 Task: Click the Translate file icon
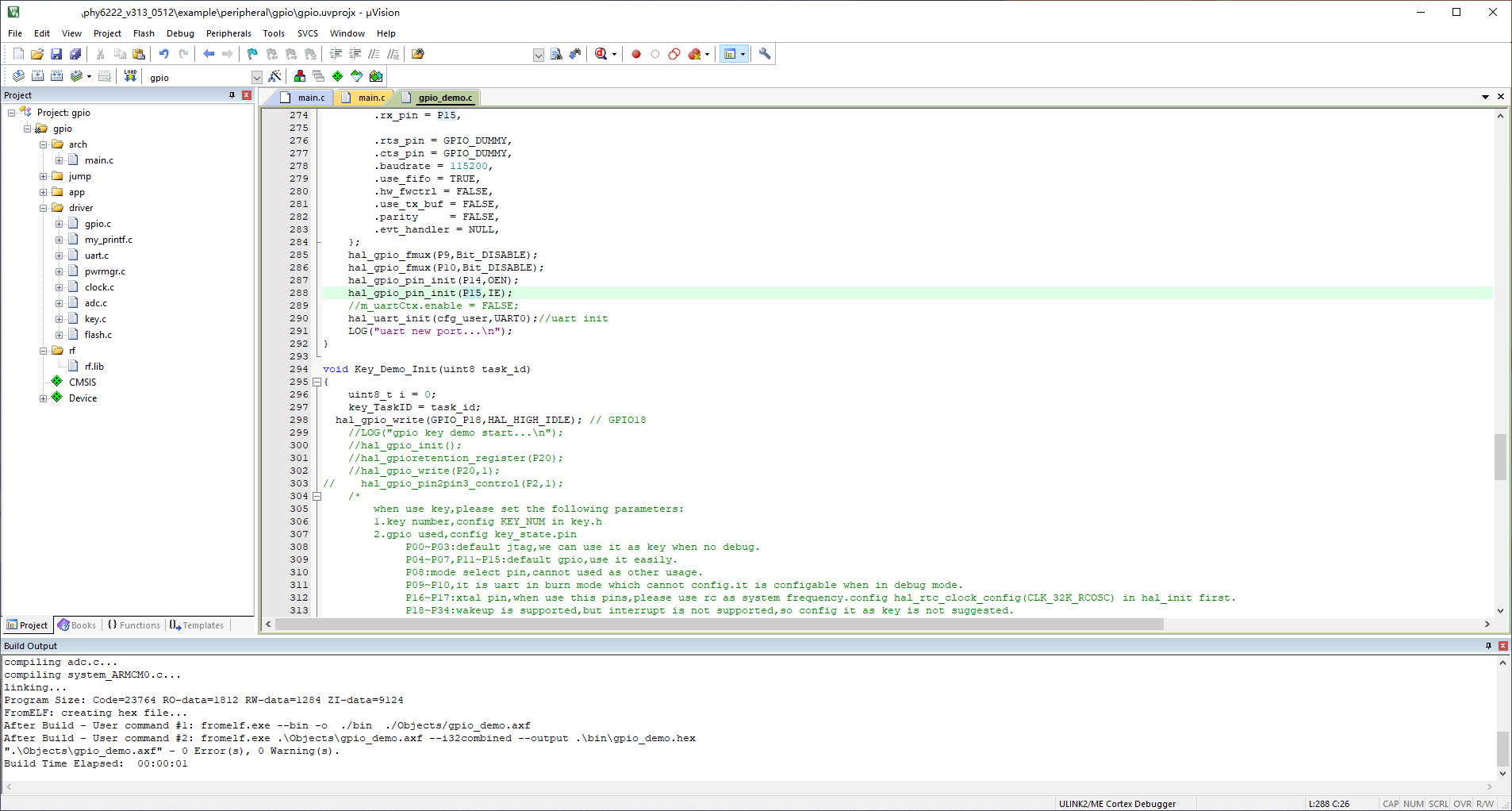[x=18, y=76]
